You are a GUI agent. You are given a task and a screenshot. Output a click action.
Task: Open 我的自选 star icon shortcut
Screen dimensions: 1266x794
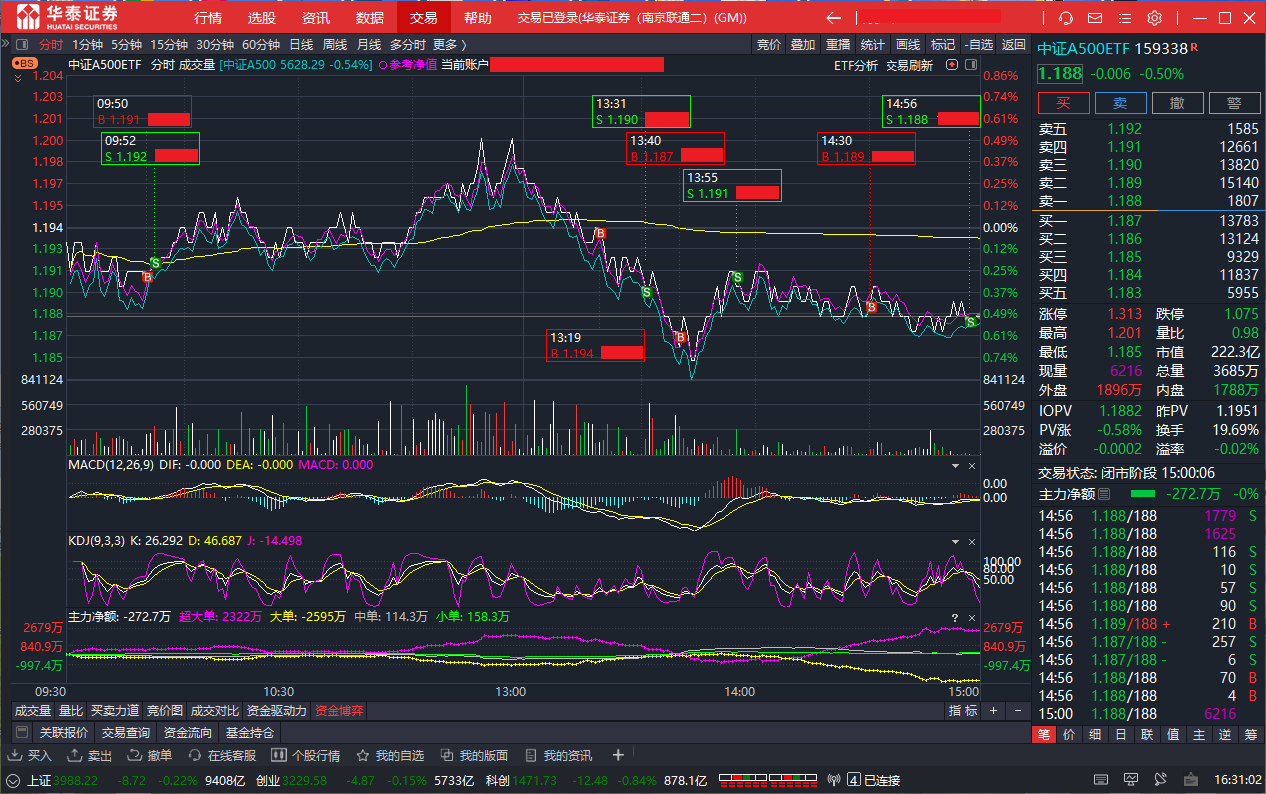coord(364,755)
